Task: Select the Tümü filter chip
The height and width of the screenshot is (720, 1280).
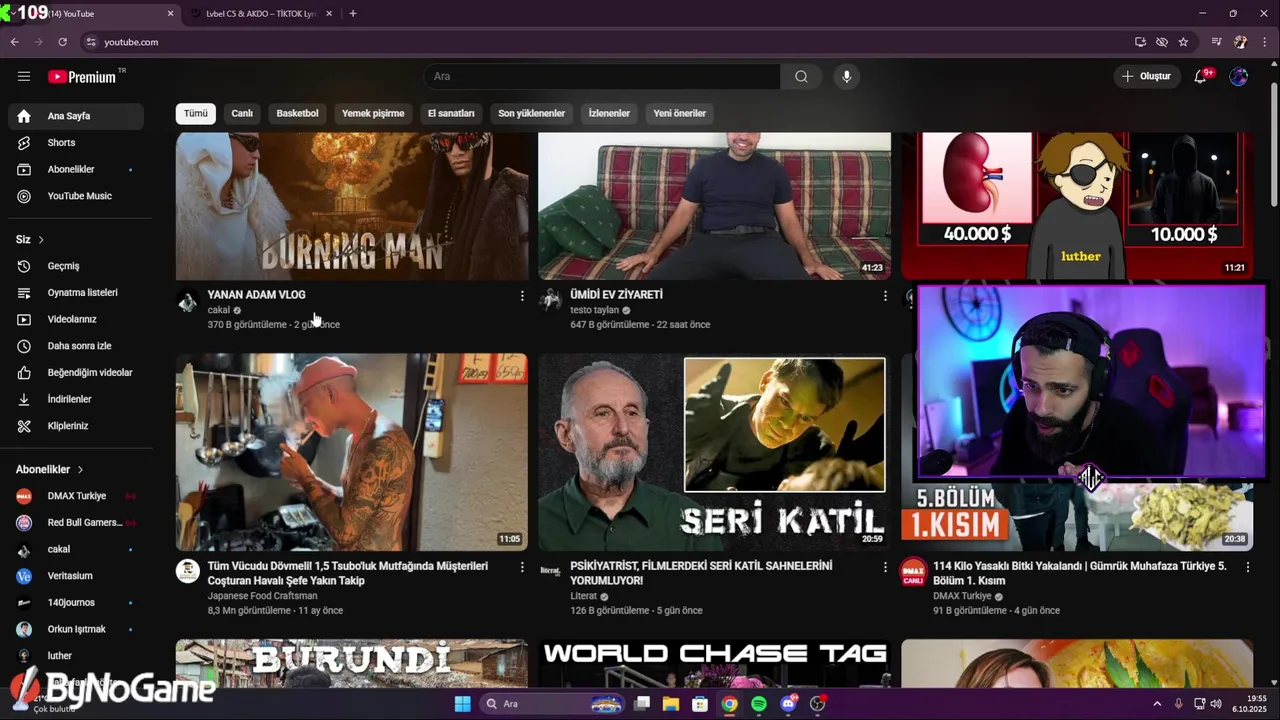Action: pos(196,113)
